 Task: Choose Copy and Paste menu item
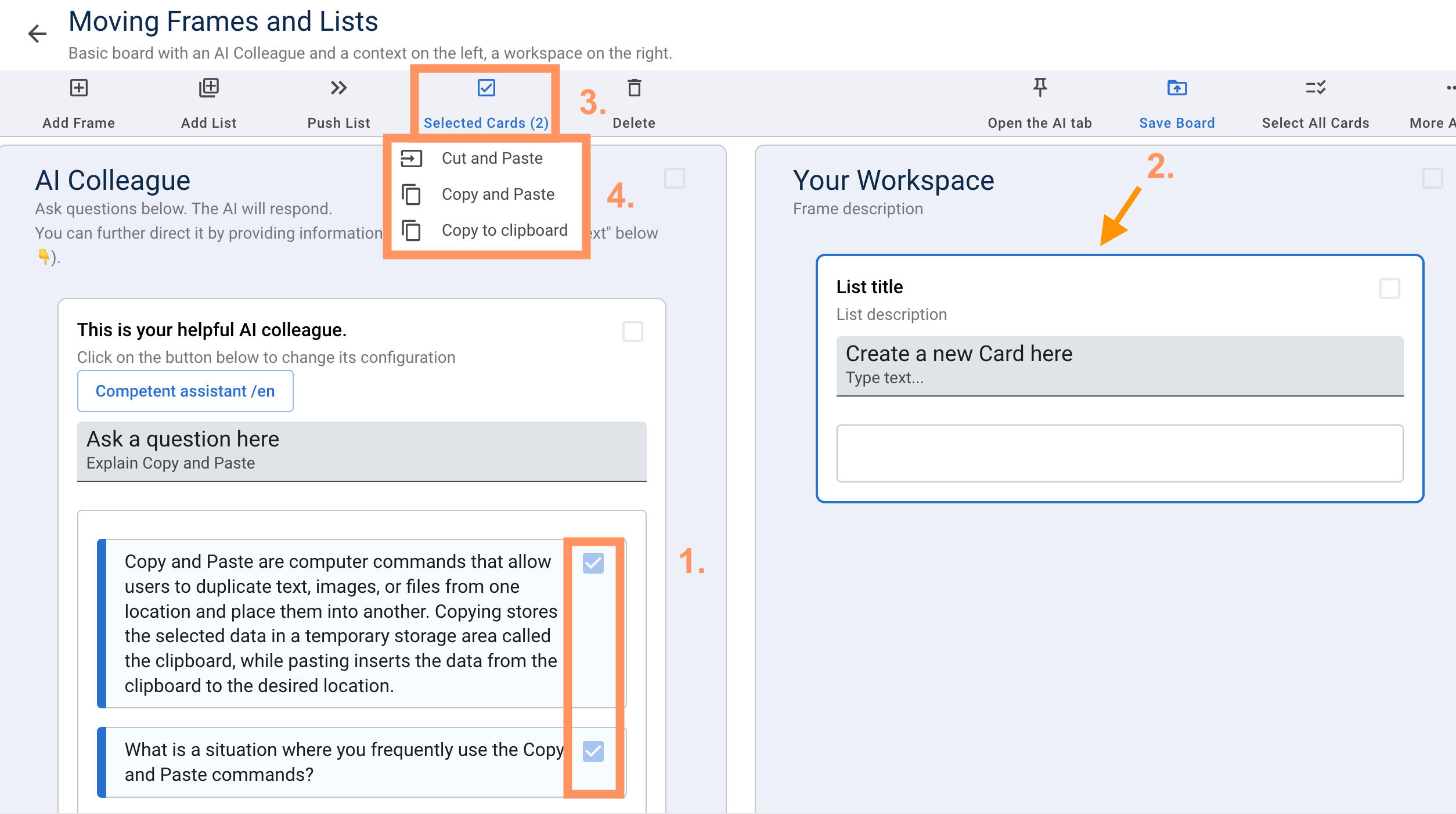[498, 195]
